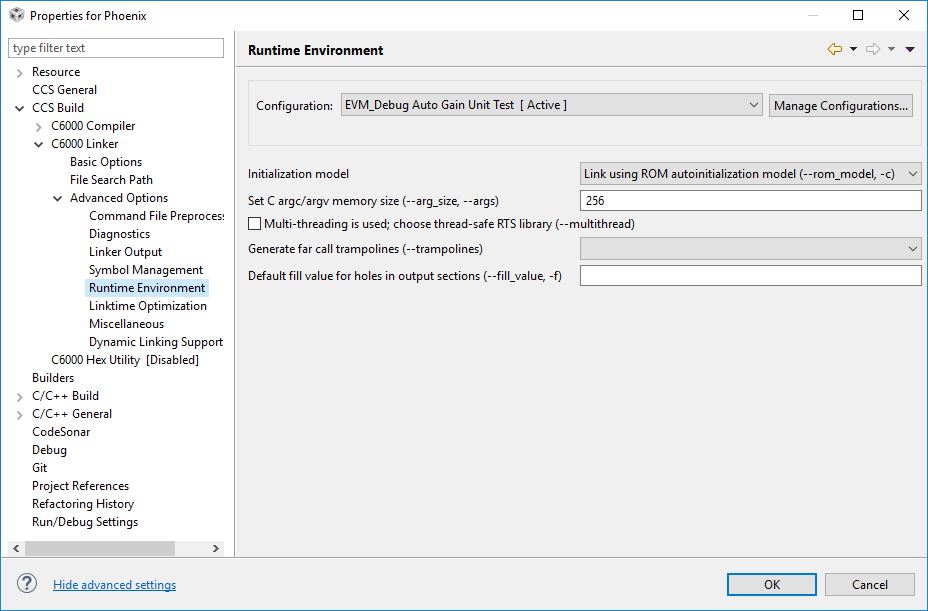928x611 pixels.
Task: Click the tree horizontal scrollbar thumb
Action: (x=100, y=548)
